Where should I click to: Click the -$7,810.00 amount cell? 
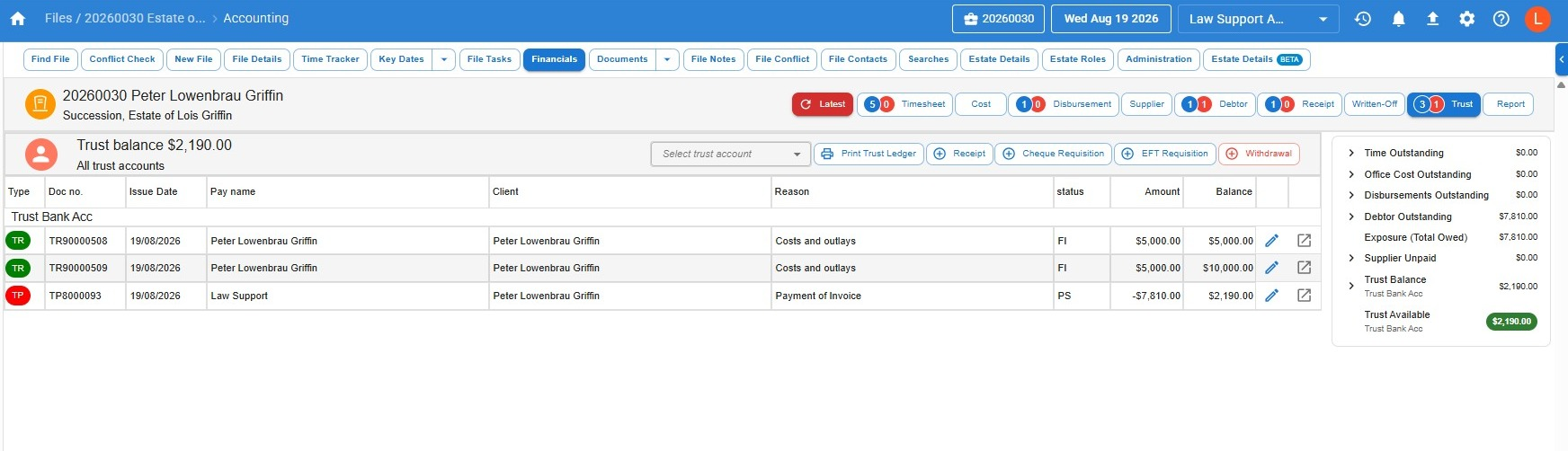1146,296
